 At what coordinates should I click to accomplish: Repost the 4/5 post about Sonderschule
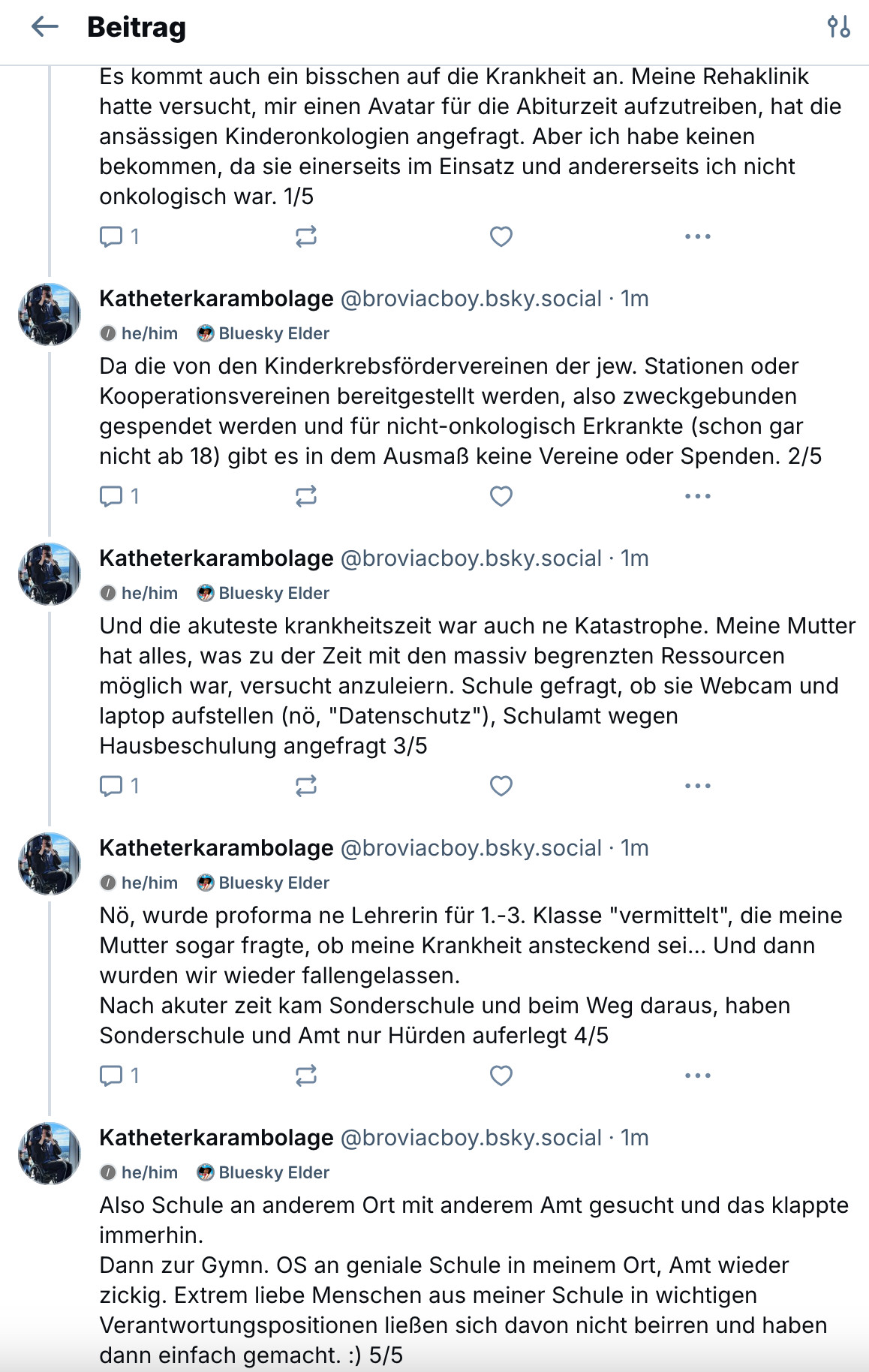(x=306, y=1076)
